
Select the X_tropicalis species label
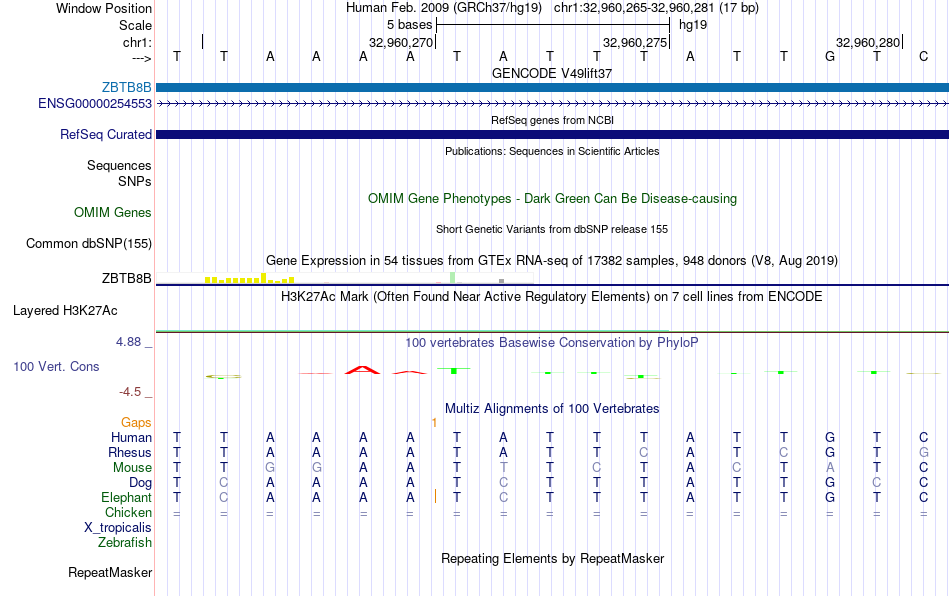tap(118, 528)
